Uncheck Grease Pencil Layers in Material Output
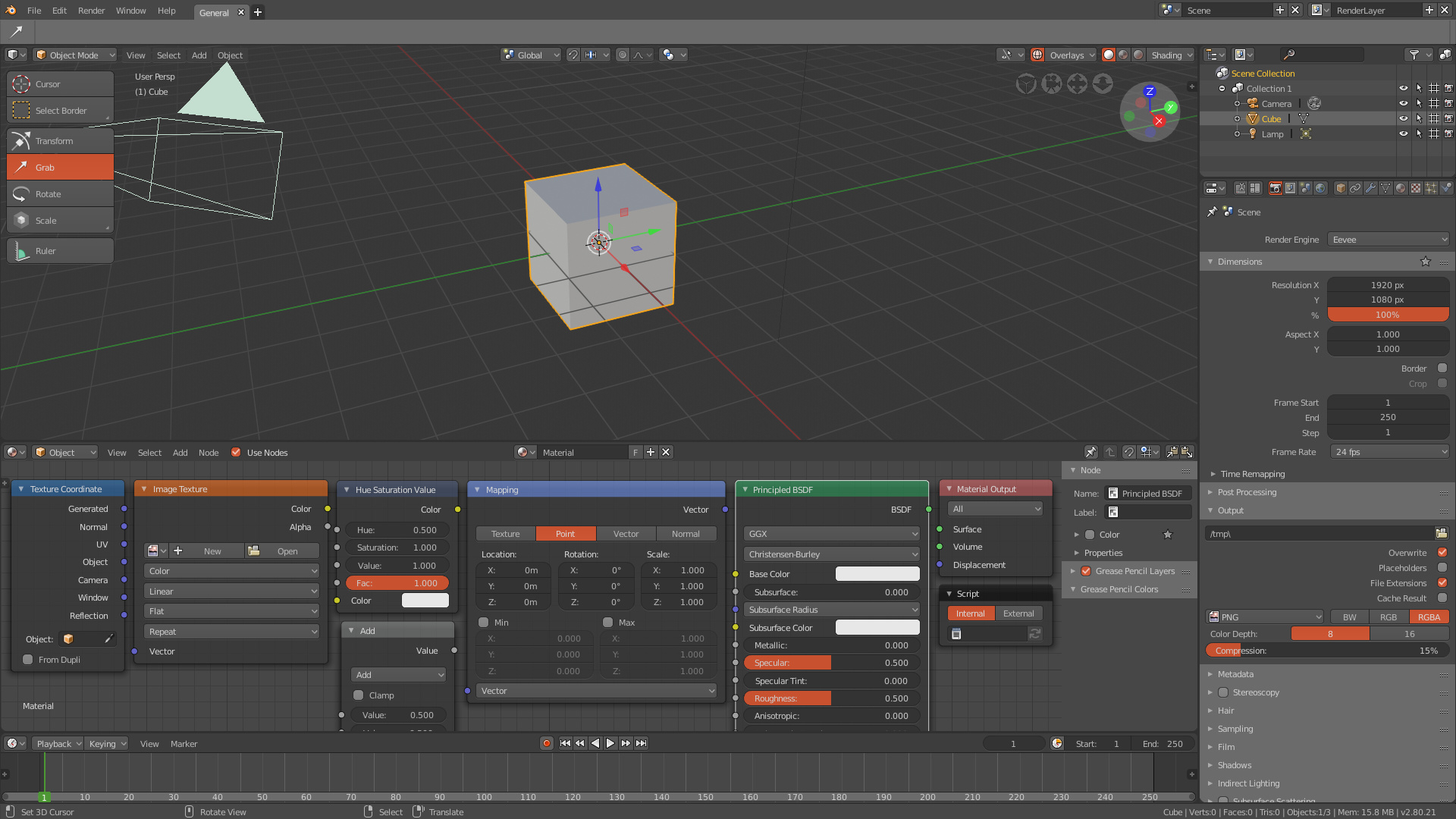Image resolution: width=1456 pixels, height=819 pixels. pos(1085,571)
